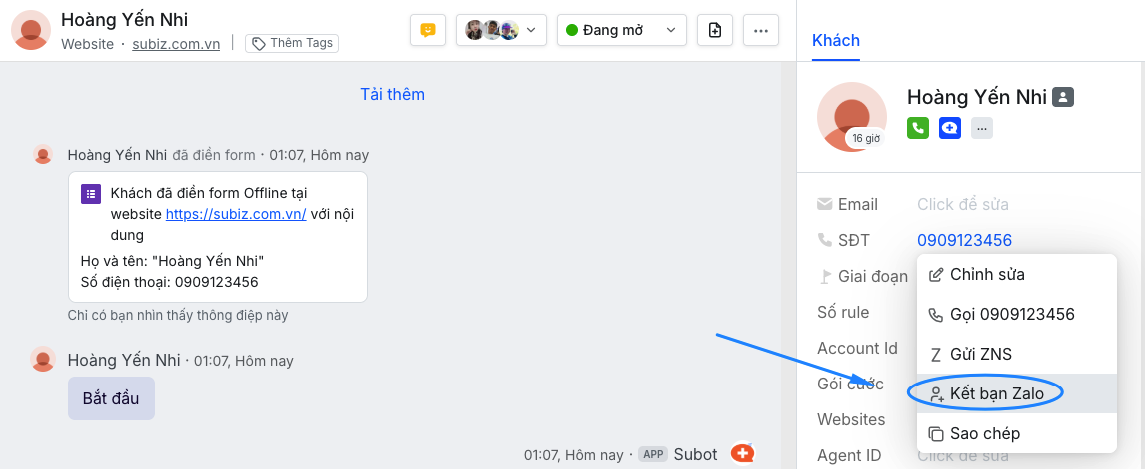The height and width of the screenshot is (469, 1145).
Task: Click the purple form icon in message
Action: tap(91, 193)
